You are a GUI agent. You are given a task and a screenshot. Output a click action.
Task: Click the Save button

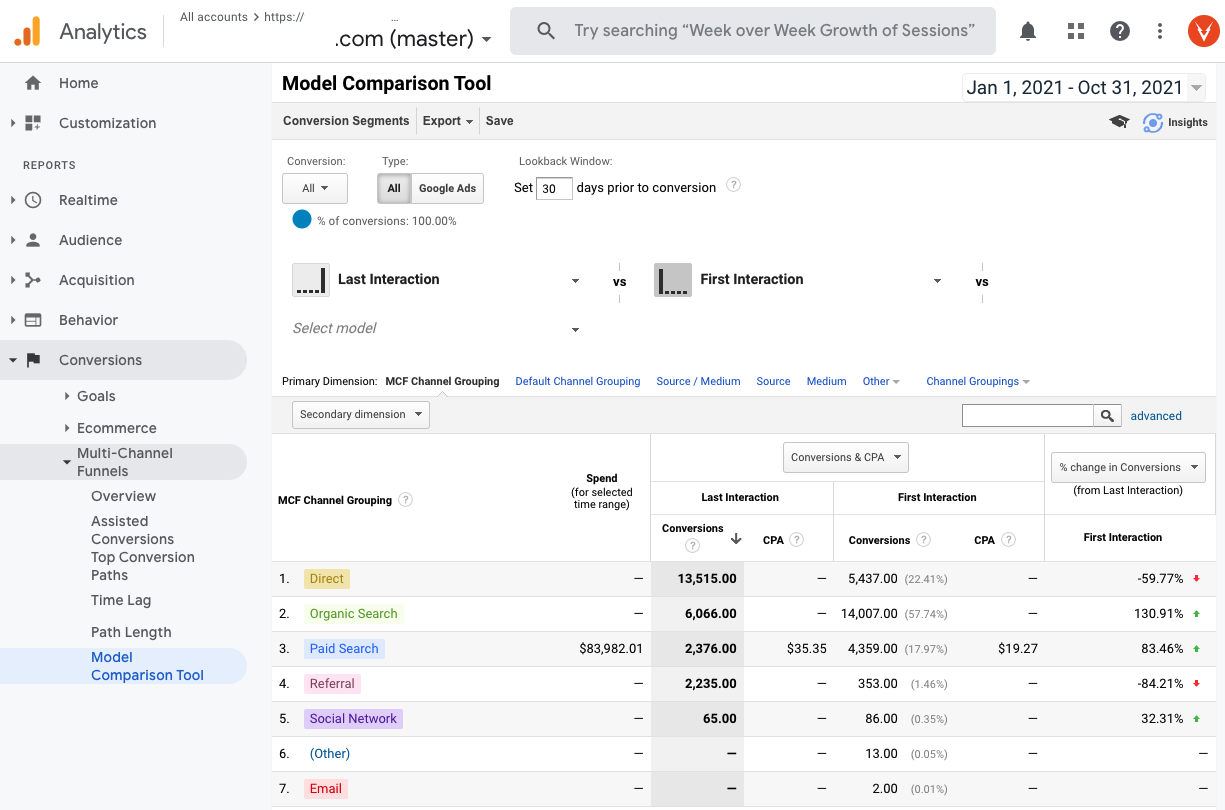tap(499, 120)
